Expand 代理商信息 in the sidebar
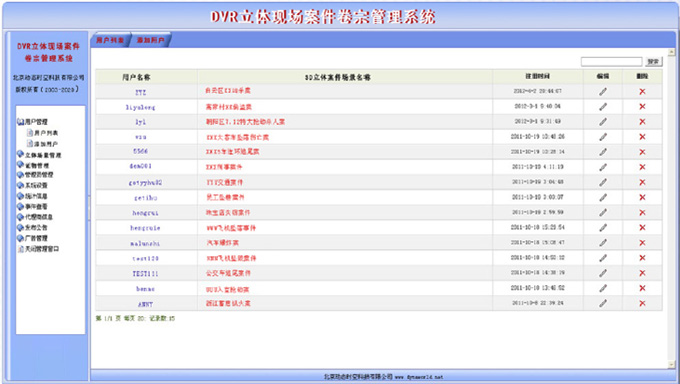The height and width of the screenshot is (384, 680). coord(20,217)
